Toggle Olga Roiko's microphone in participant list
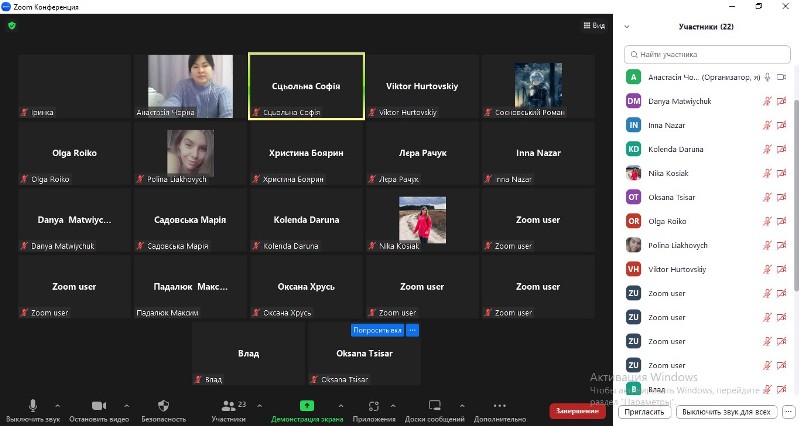Viewport: 800px width, 426px height. point(767,221)
